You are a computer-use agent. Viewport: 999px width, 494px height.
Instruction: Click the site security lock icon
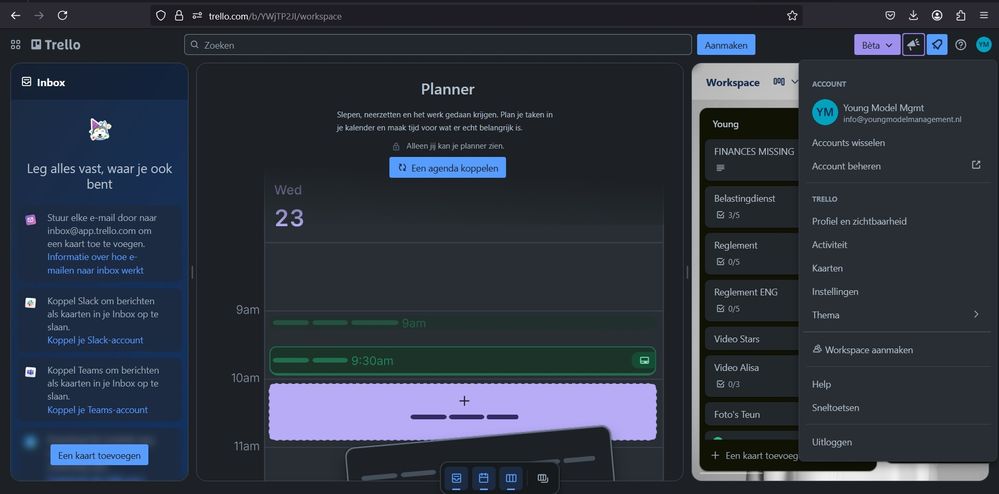pos(179,16)
